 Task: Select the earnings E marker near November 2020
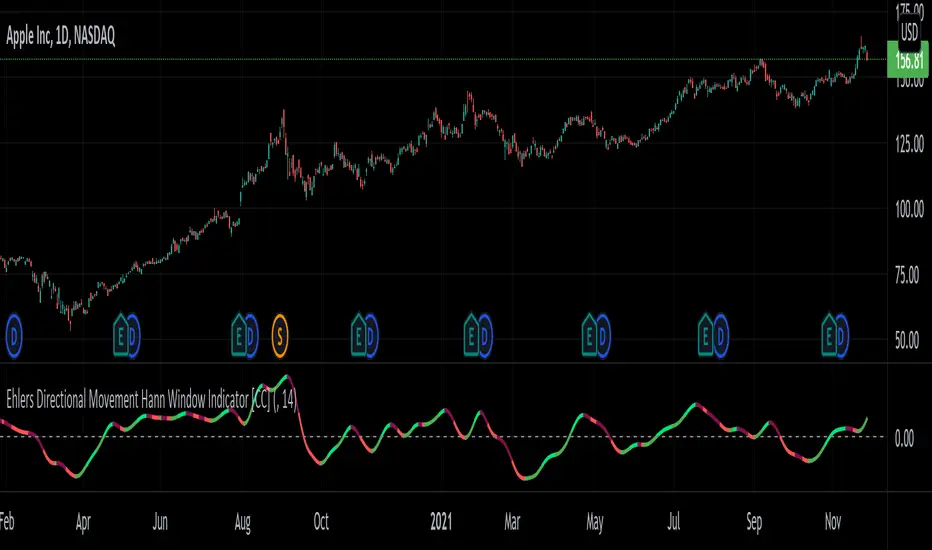click(358, 337)
